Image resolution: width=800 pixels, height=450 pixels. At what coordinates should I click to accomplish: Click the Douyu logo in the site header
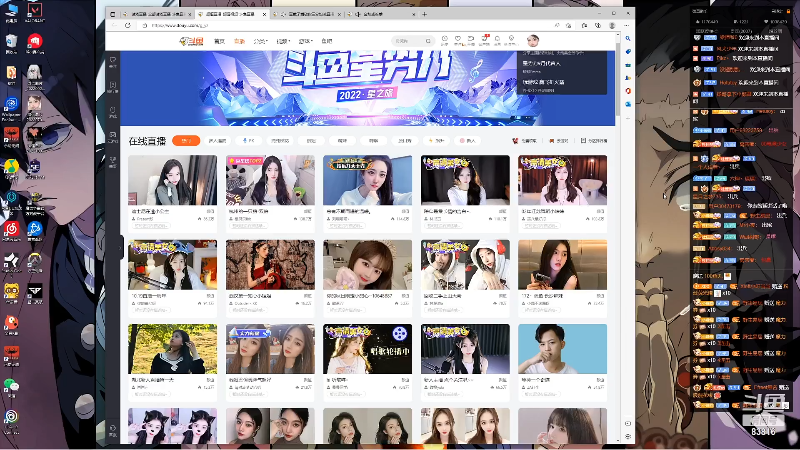pos(191,41)
